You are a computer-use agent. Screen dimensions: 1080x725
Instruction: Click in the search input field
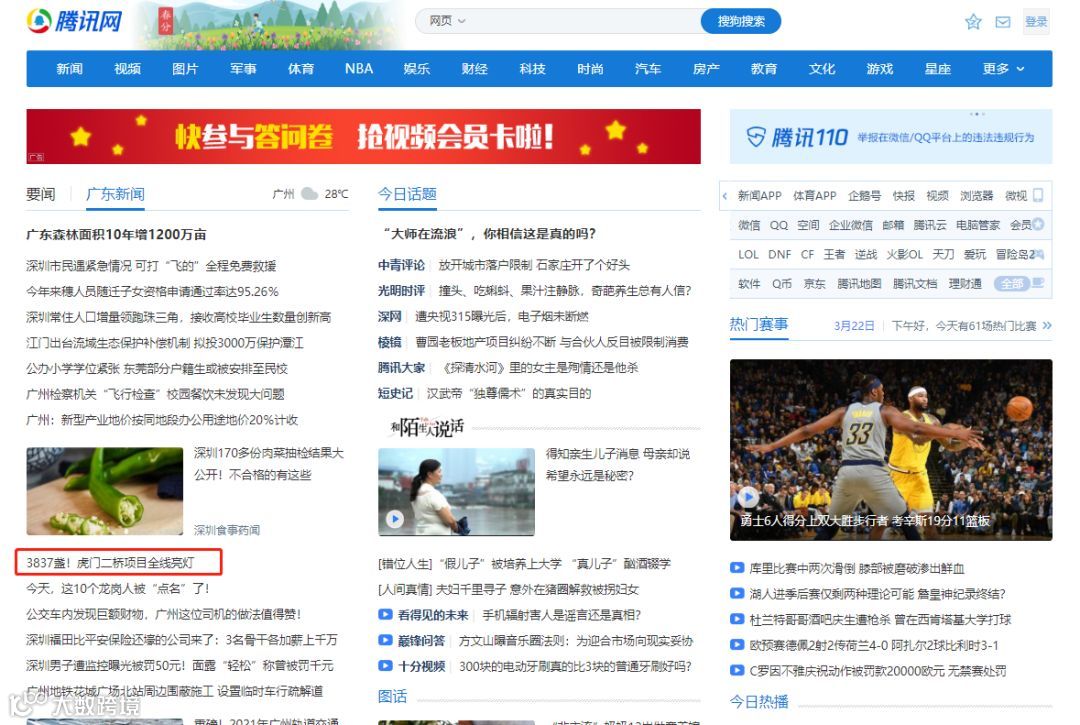pos(584,21)
